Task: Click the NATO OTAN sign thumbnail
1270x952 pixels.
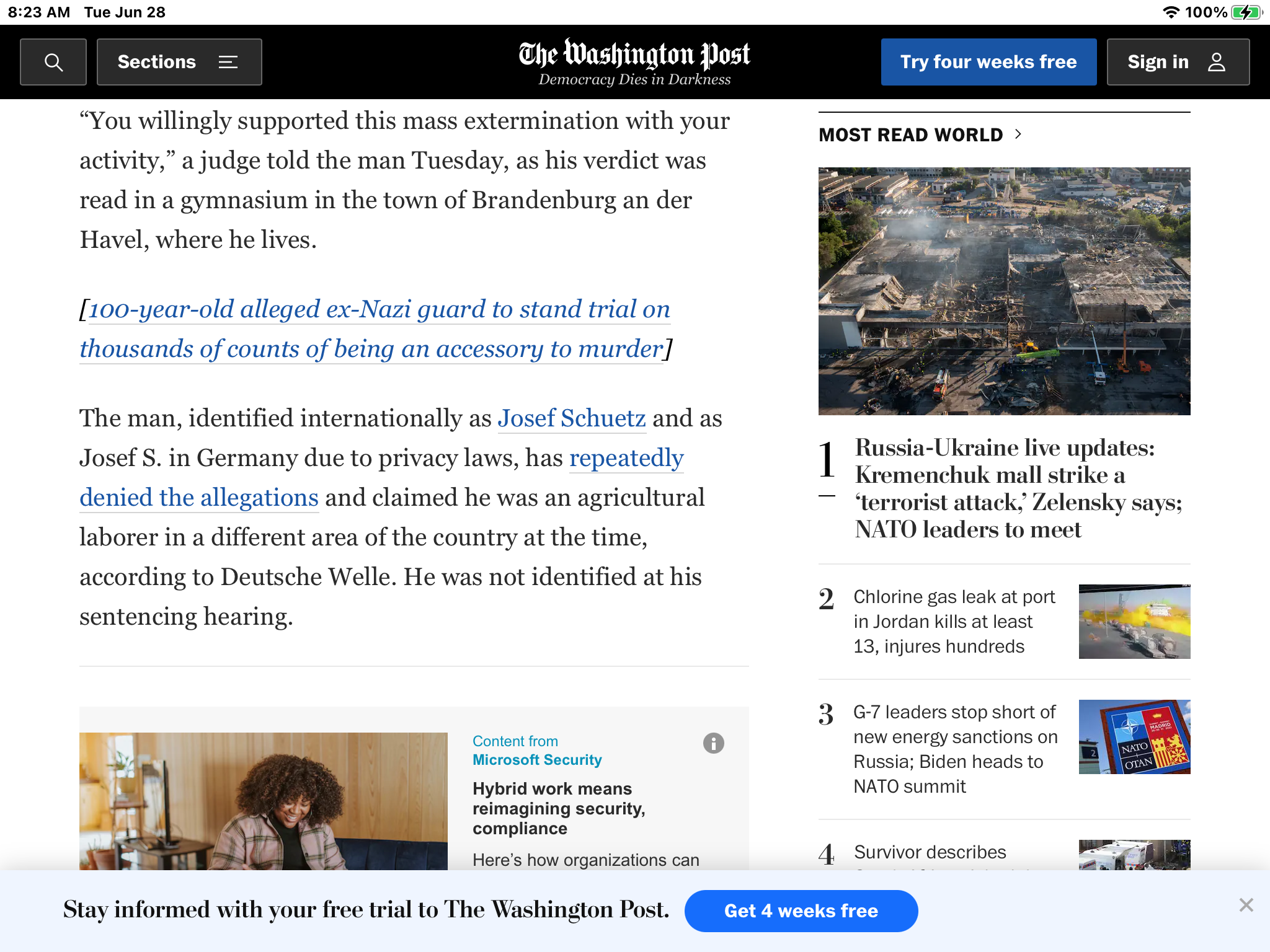Action: click(1134, 737)
